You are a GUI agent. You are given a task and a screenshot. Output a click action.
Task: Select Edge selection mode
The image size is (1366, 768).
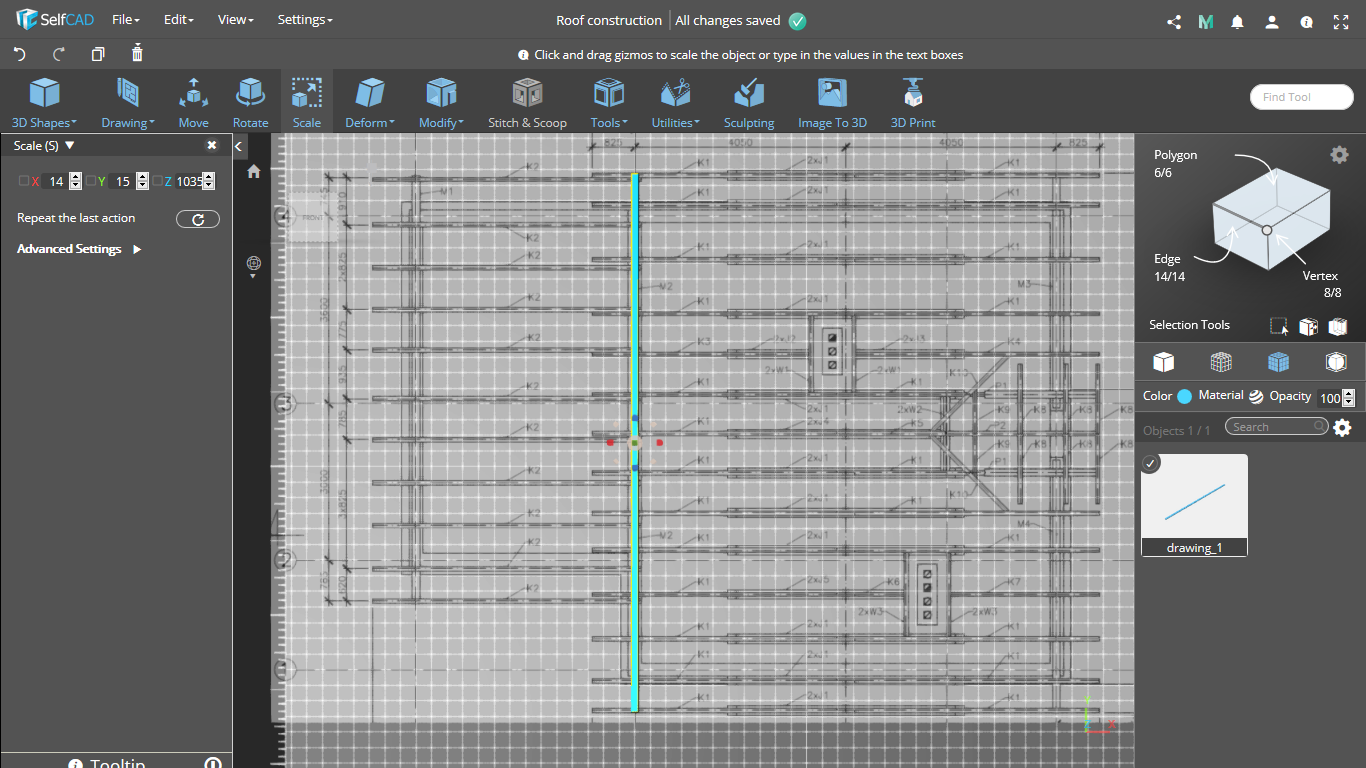coord(1169,268)
